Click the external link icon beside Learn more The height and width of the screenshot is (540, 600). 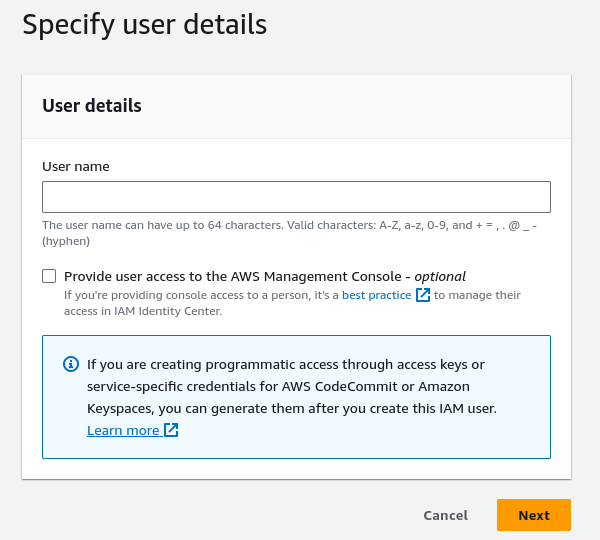[171, 431]
